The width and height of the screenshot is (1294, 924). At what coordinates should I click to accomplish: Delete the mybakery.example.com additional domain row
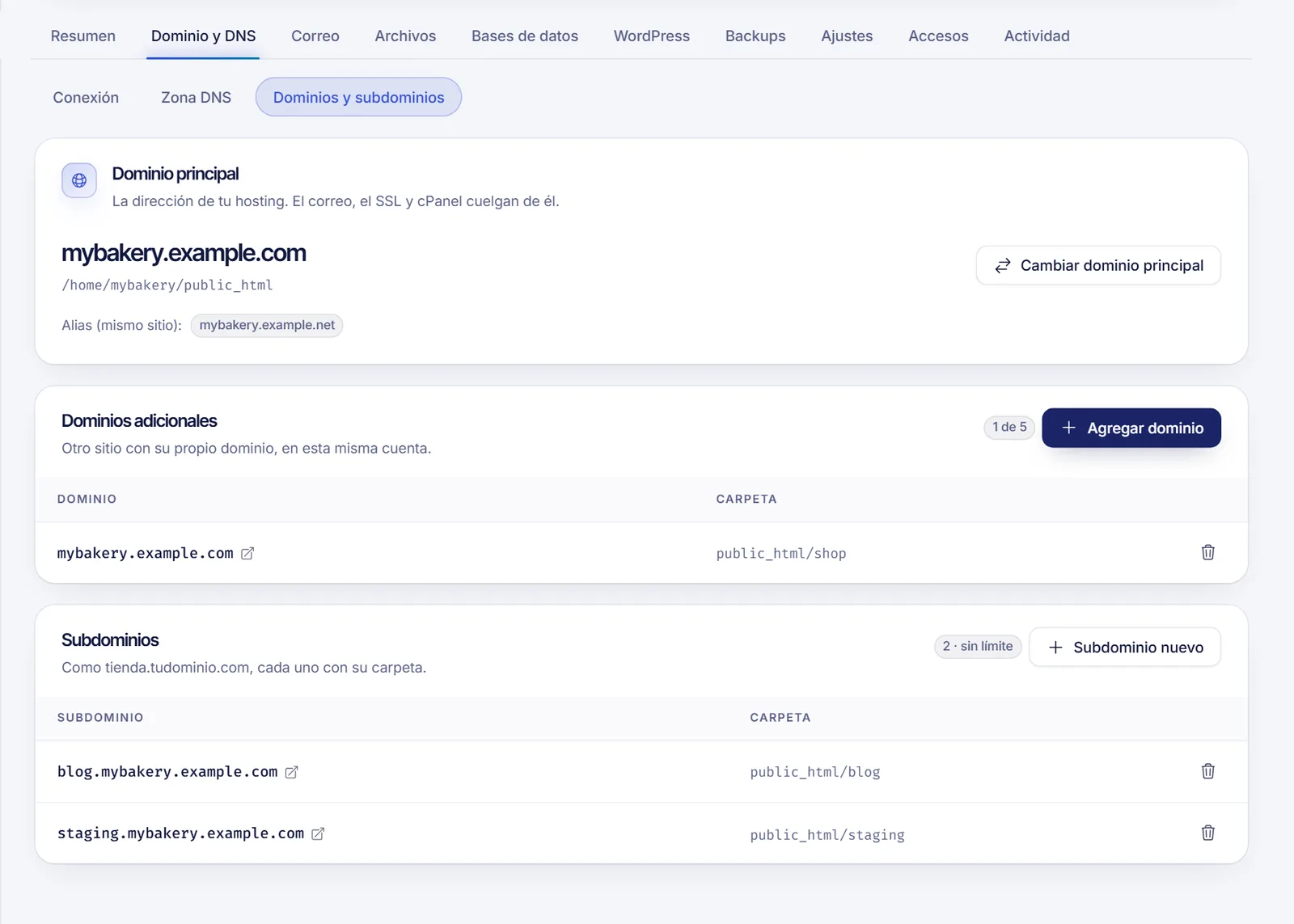[x=1207, y=552]
